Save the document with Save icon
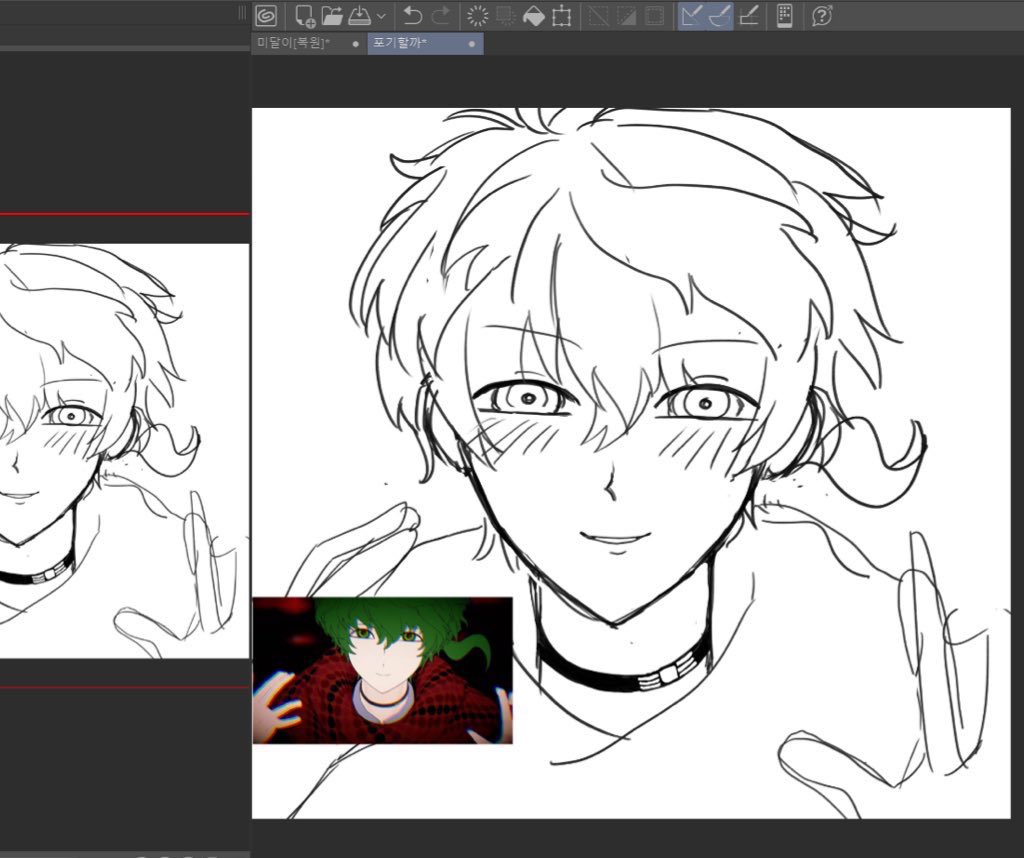Viewport: 1024px width, 858px height. coord(359,15)
